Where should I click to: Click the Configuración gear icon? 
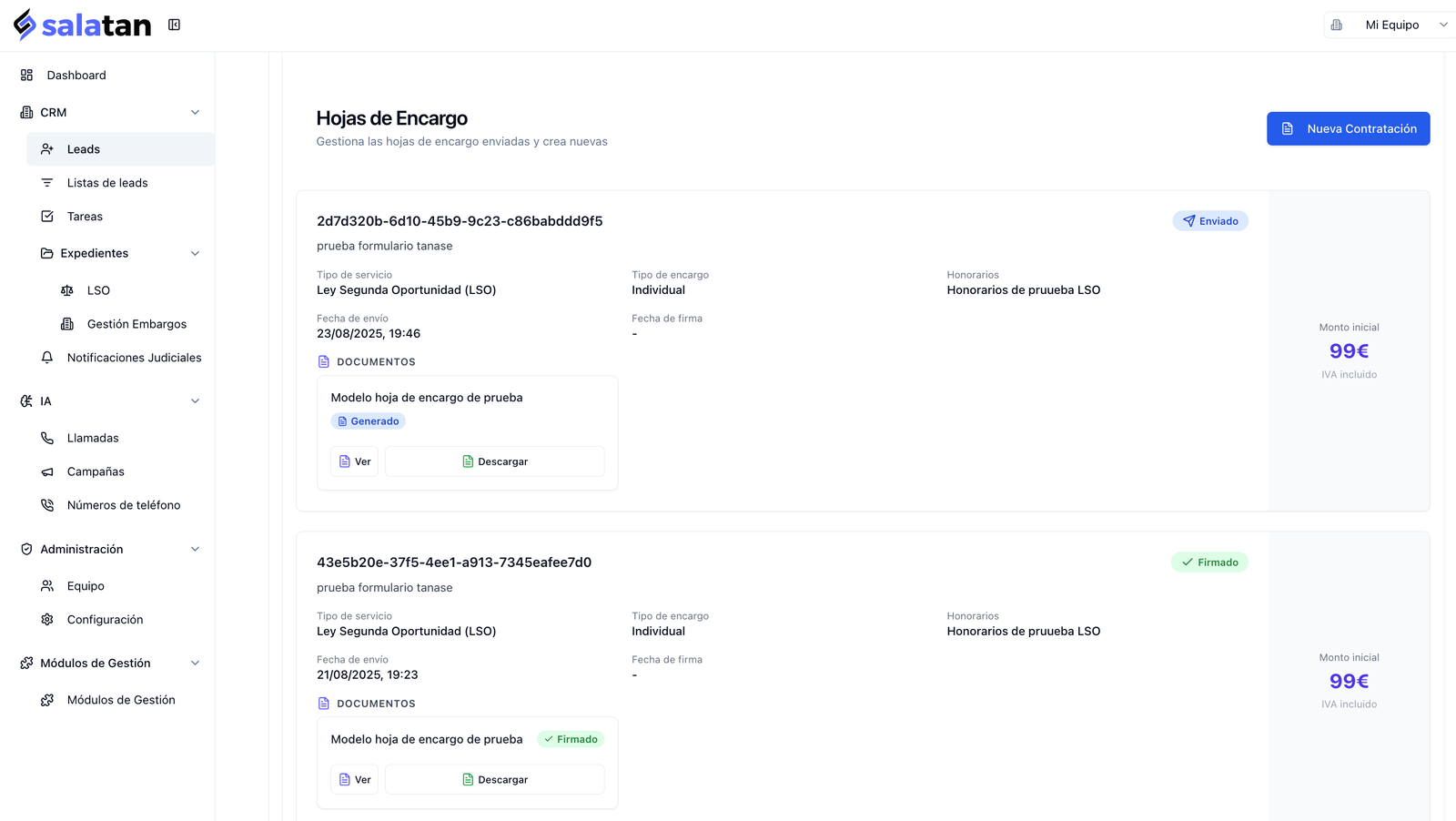click(47, 619)
